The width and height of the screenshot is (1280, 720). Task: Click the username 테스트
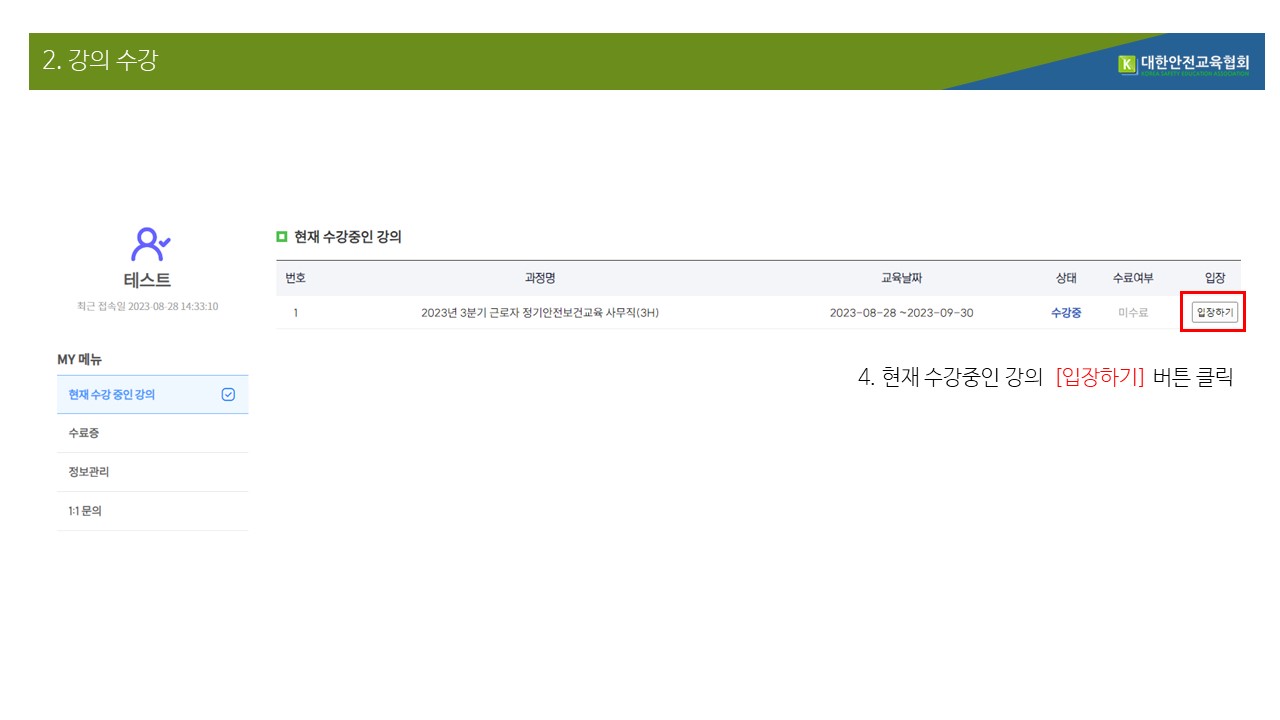click(147, 281)
